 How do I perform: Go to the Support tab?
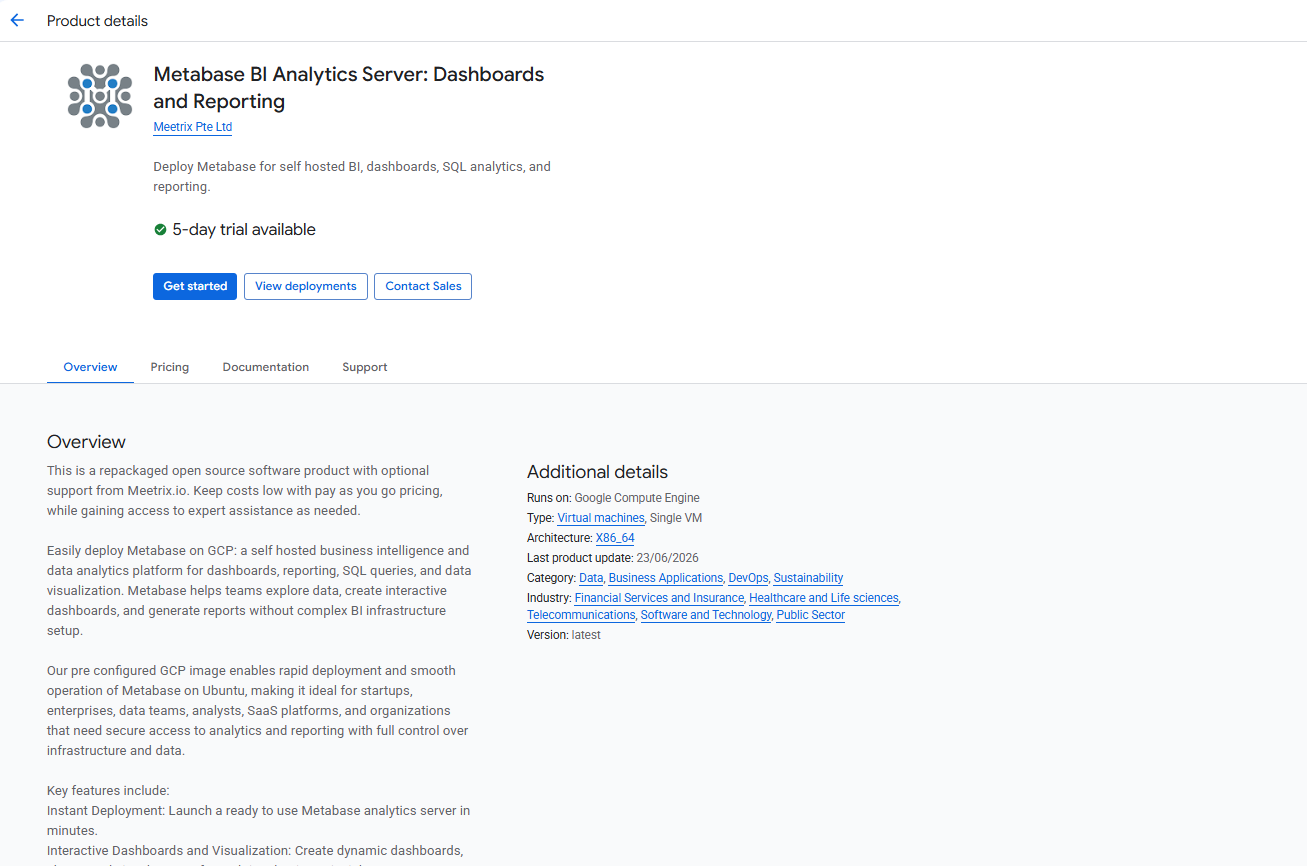click(365, 367)
